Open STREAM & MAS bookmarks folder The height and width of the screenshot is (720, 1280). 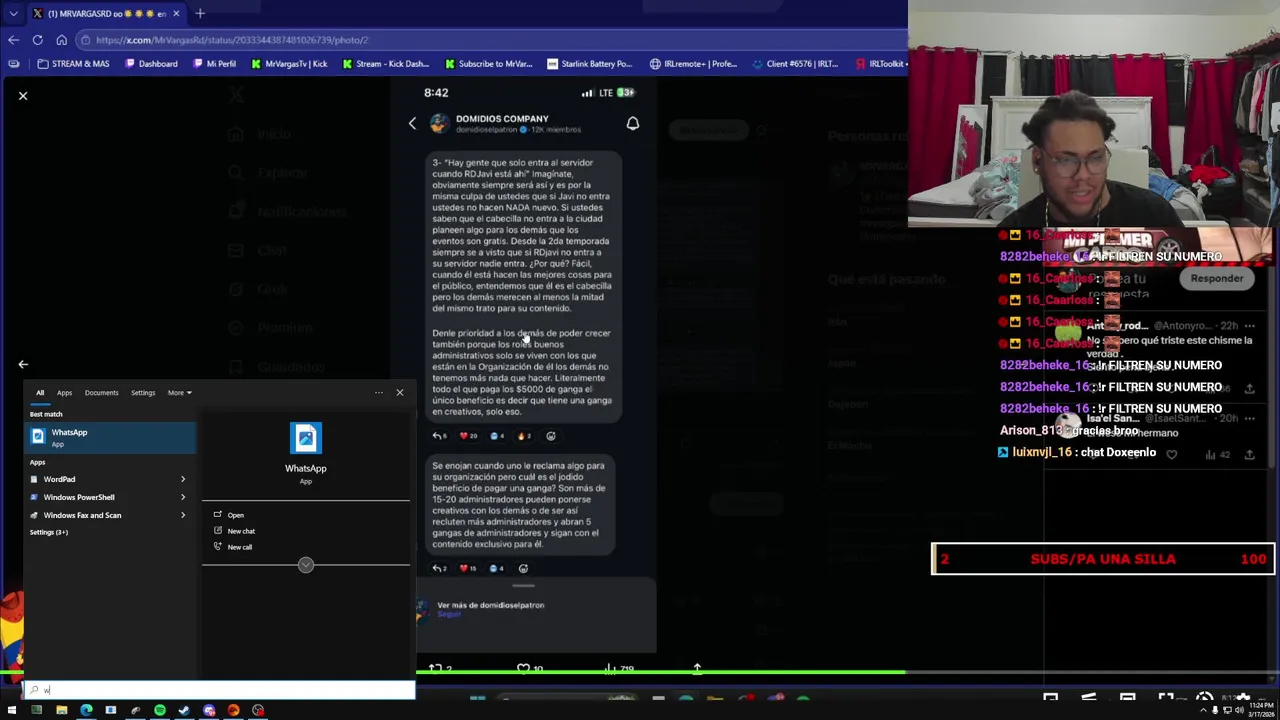pyautogui.click(x=73, y=64)
